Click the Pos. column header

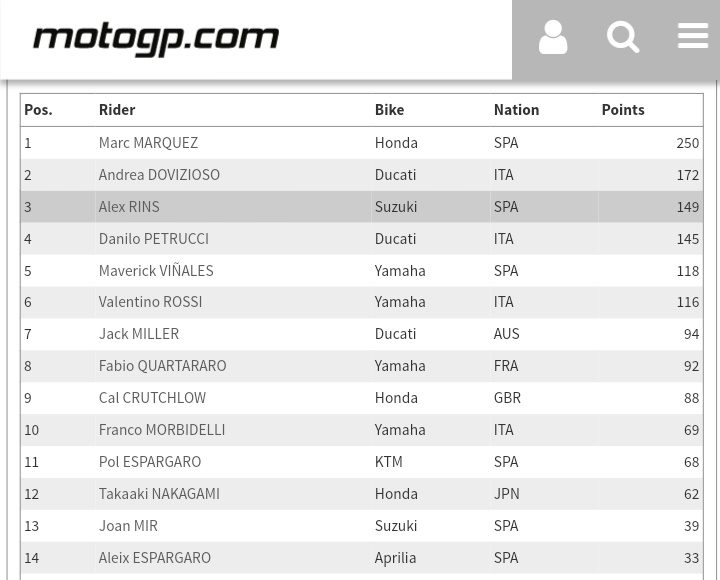[38, 110]
